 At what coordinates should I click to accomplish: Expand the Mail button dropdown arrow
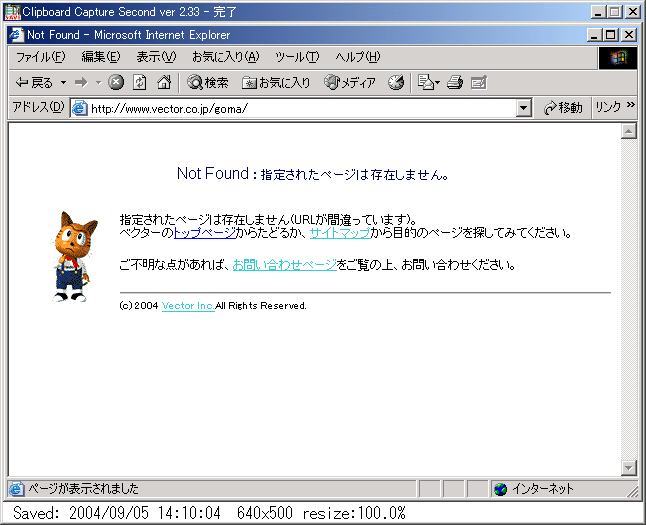437,83
